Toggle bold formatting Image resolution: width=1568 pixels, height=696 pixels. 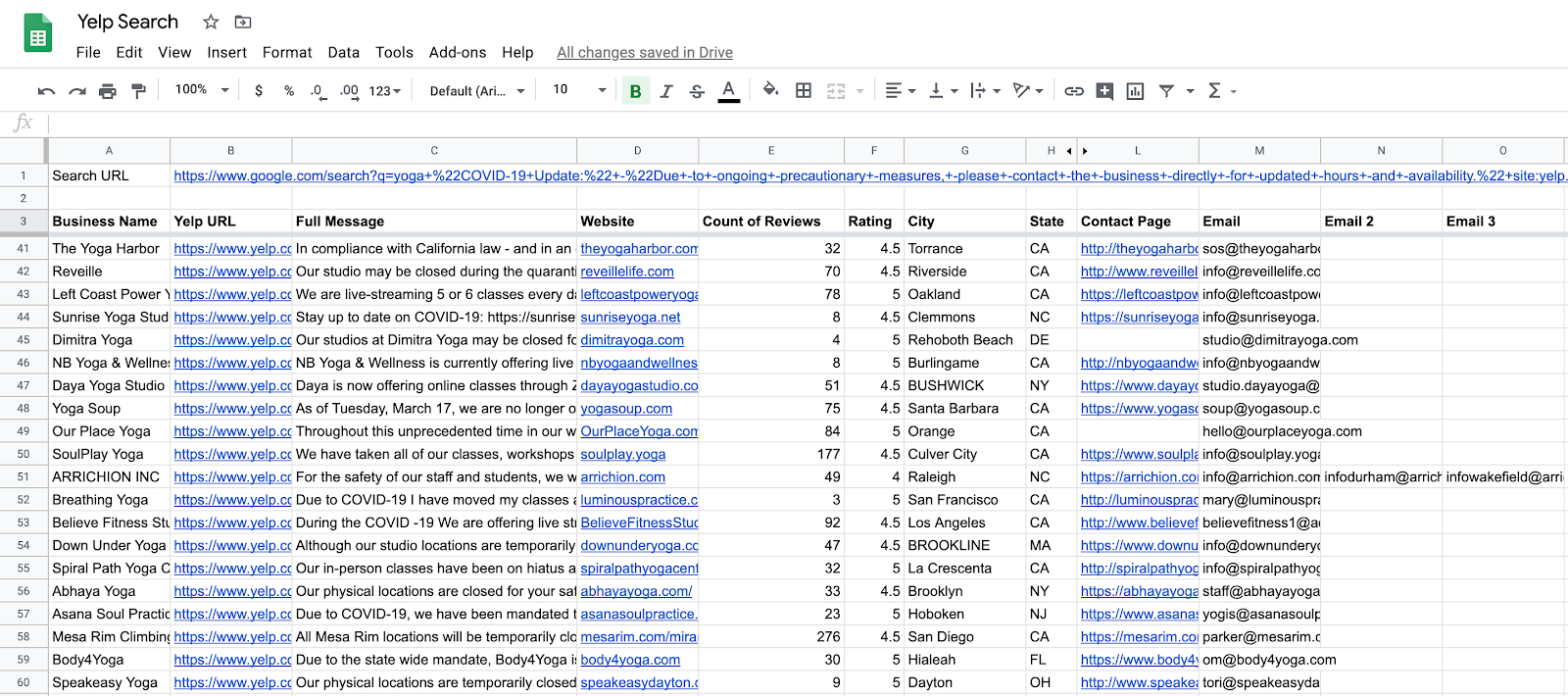point(635,91)
